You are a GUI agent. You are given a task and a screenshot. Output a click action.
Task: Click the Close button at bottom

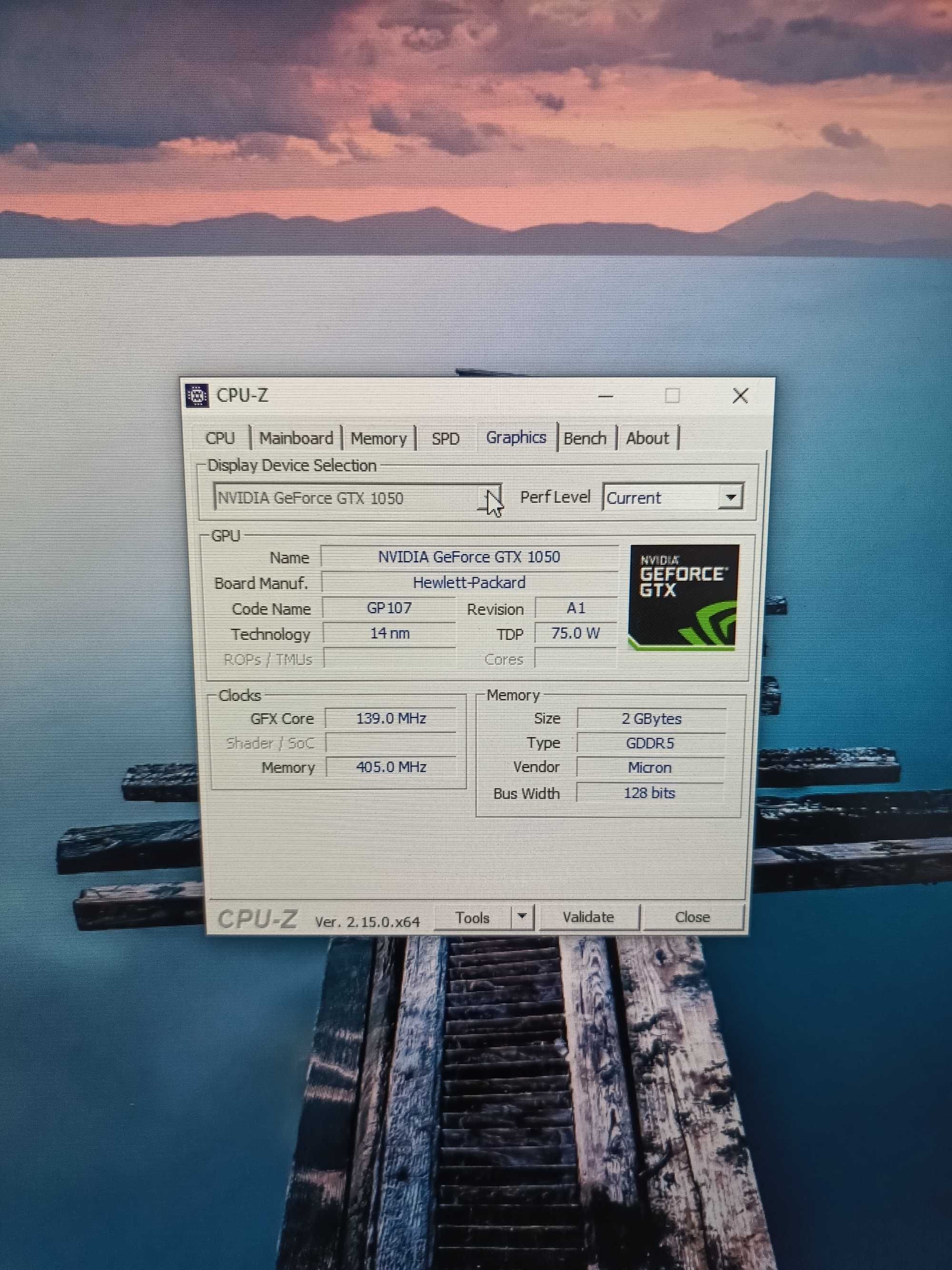[x=693, y=917]
